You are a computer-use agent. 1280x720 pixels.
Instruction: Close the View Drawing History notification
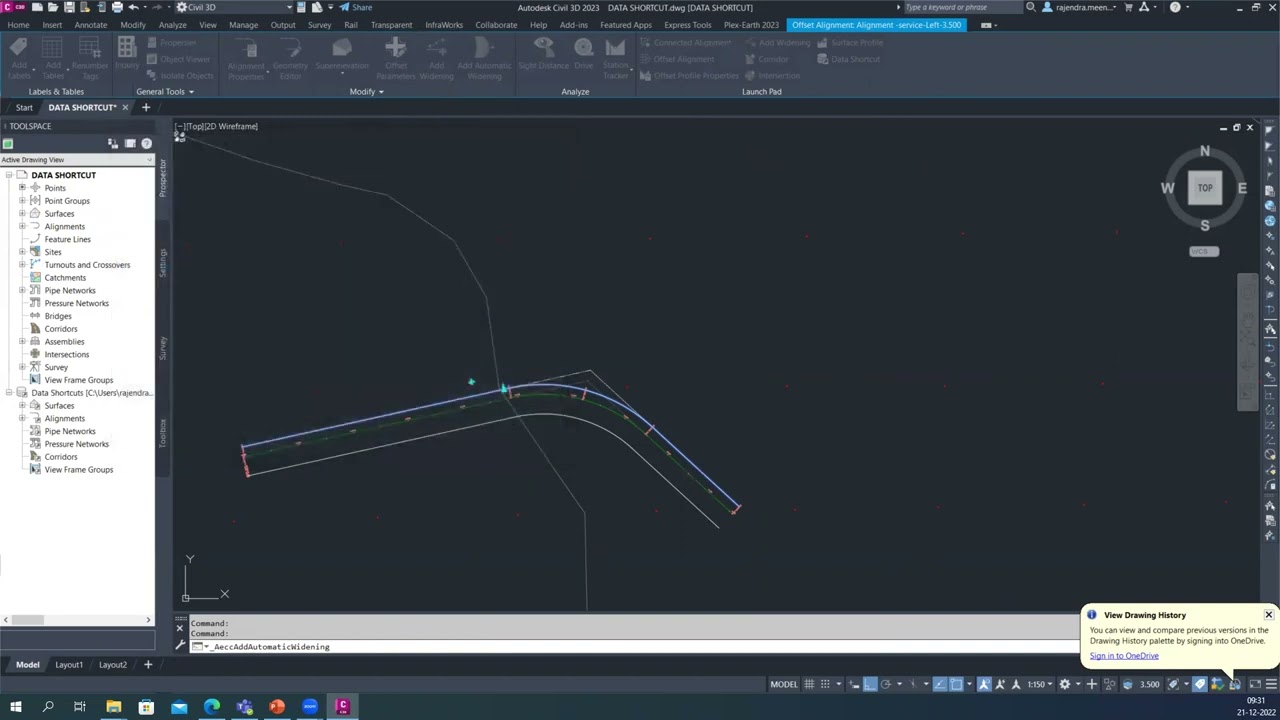click(1268, 614)
